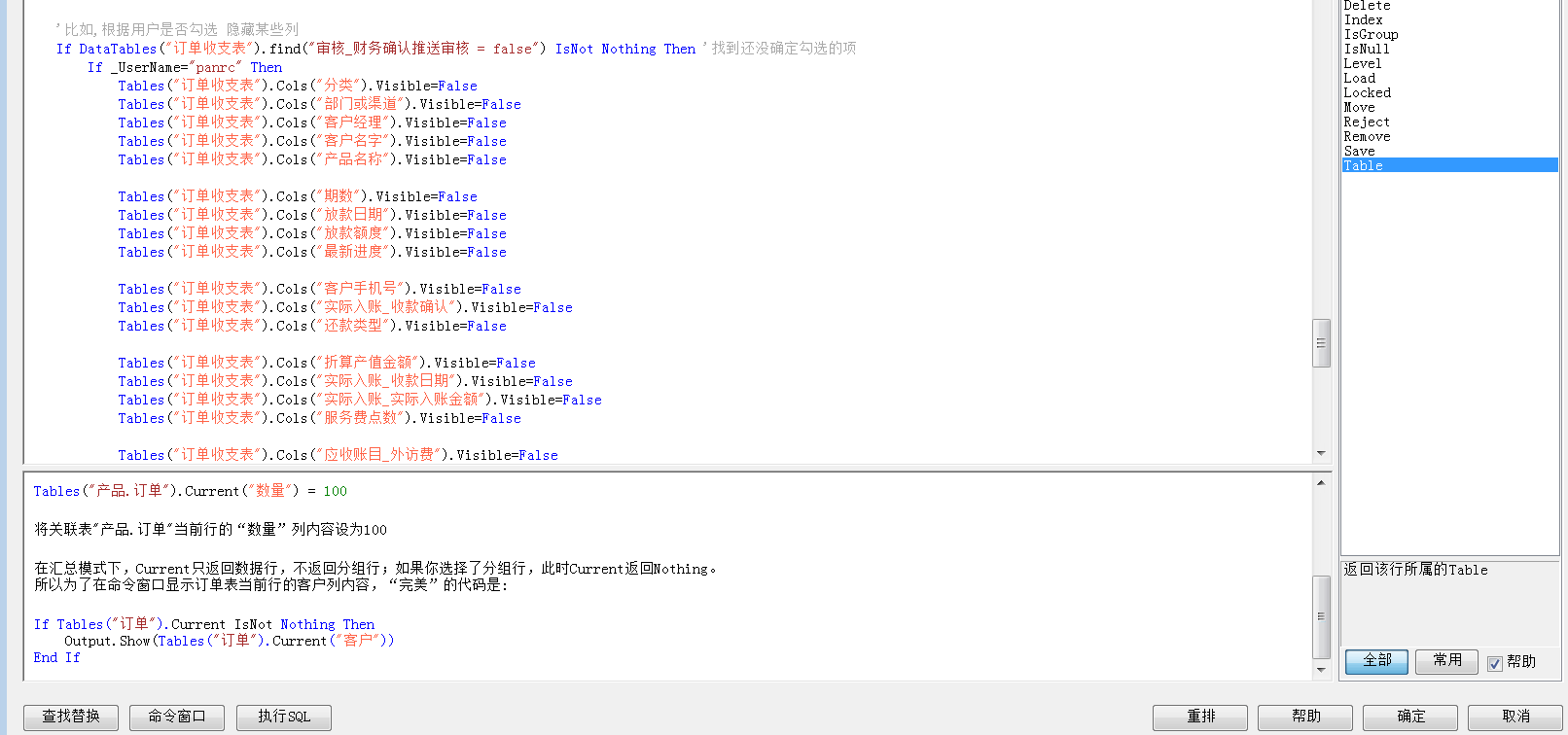Click 重排 to reformat the code
1568x735 pixels.
(x=1200, y=717)
